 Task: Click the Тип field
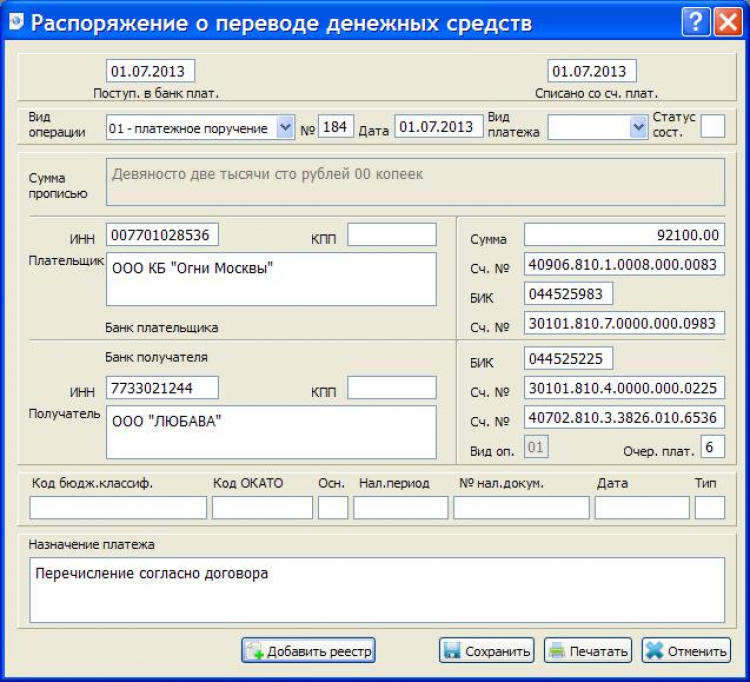tap(710, 507)
